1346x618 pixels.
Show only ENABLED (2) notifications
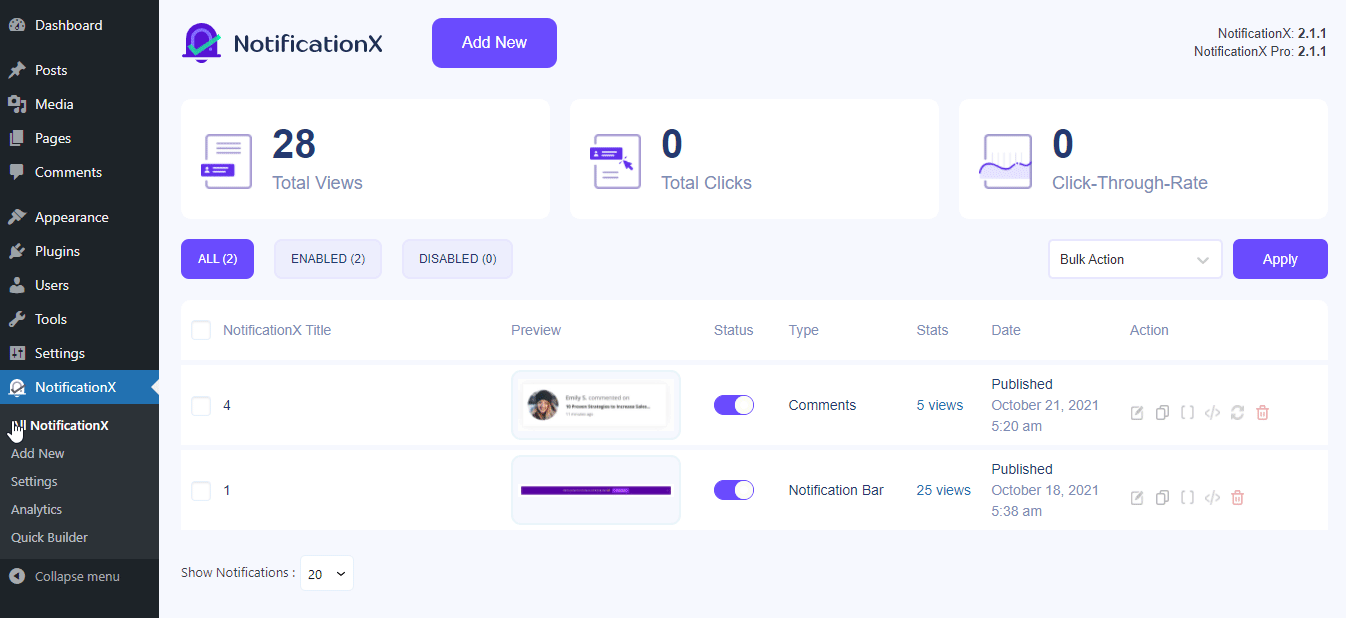click(328, 259)
